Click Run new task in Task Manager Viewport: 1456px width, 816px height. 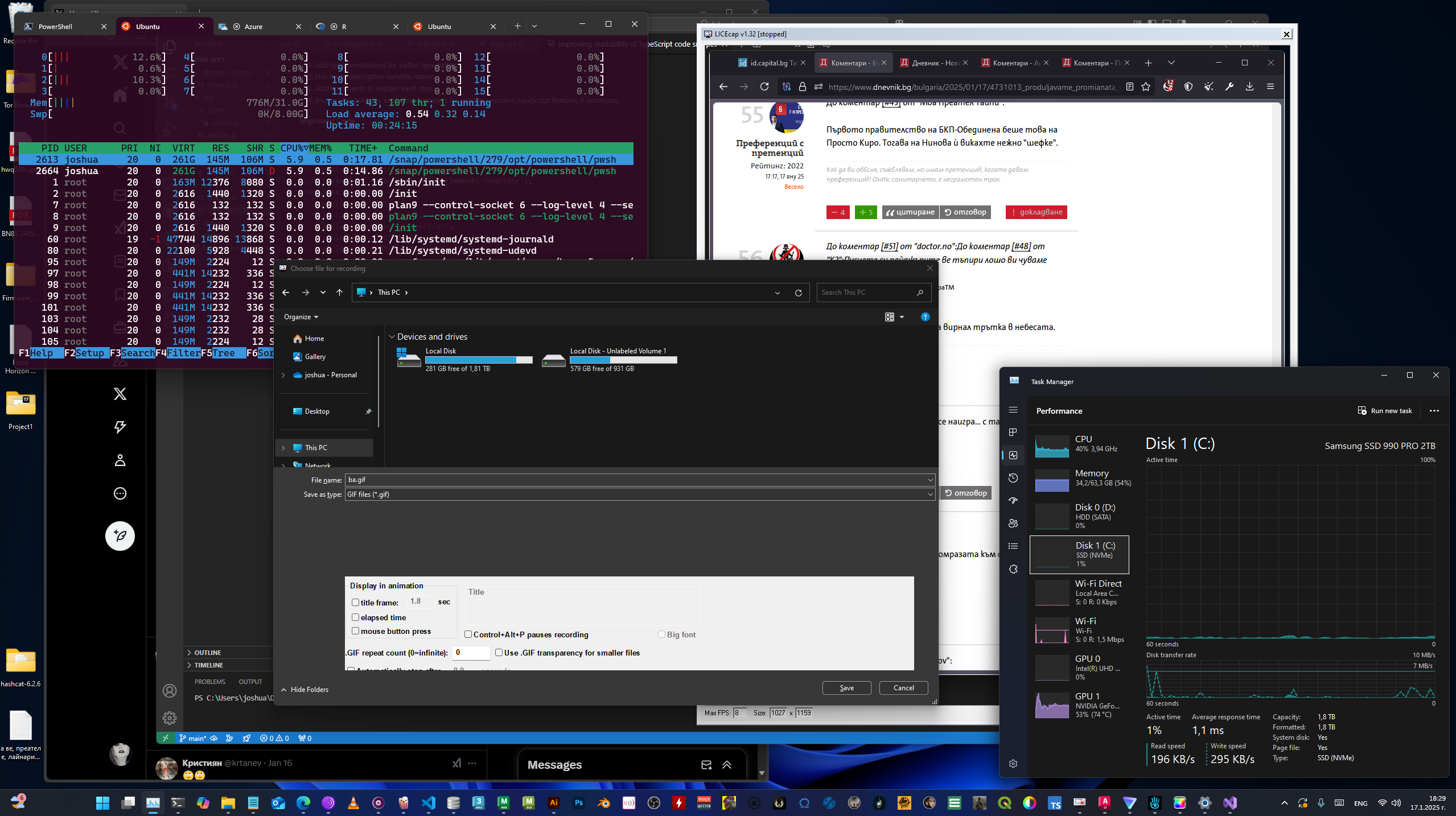click(1384, 411)
